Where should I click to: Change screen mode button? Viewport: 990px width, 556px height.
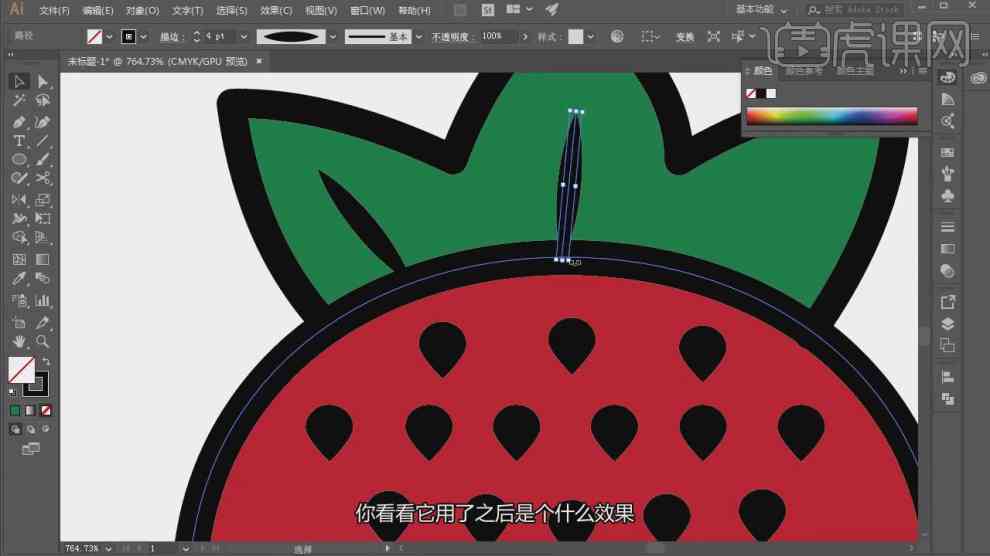30,449
